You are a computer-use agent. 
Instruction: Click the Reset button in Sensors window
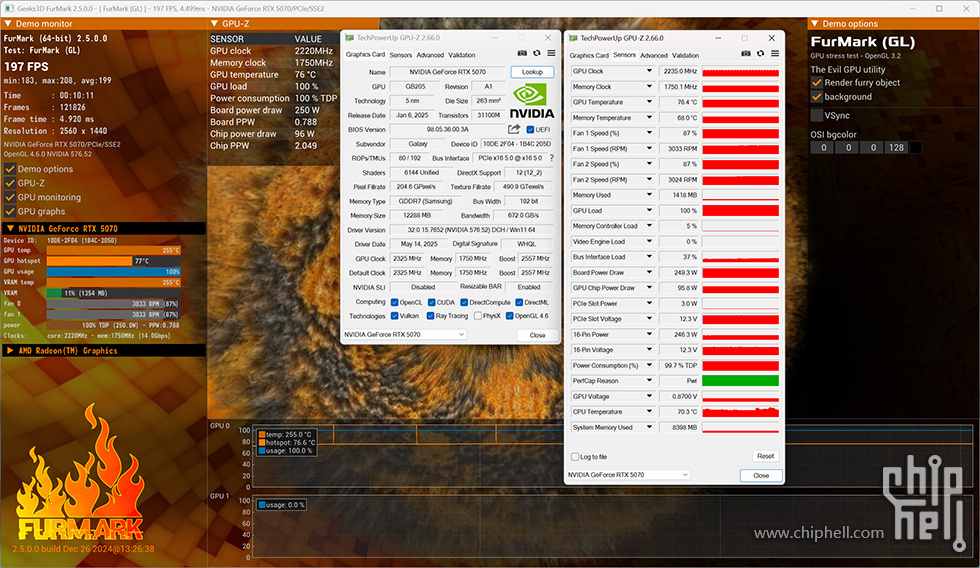point(765,456)
